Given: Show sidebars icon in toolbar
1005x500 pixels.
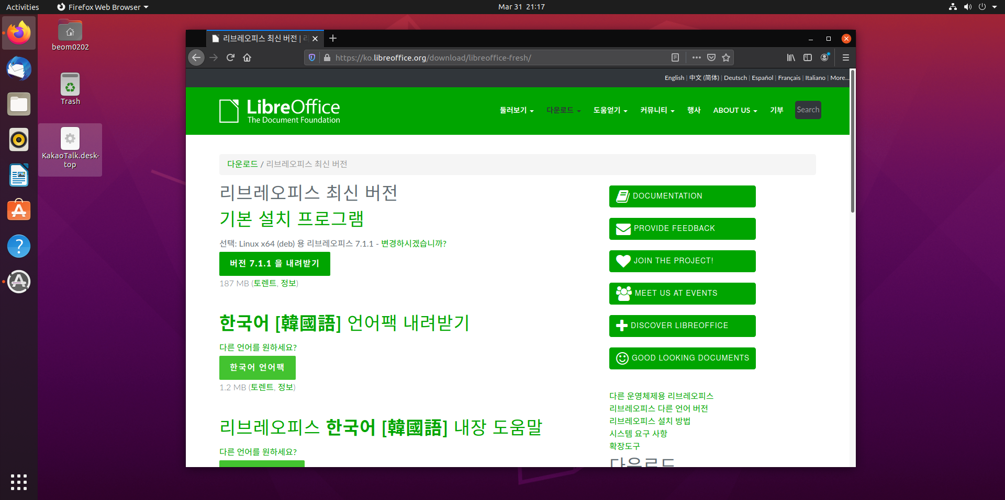Looking at the screenshot, I should pos(808,57).
